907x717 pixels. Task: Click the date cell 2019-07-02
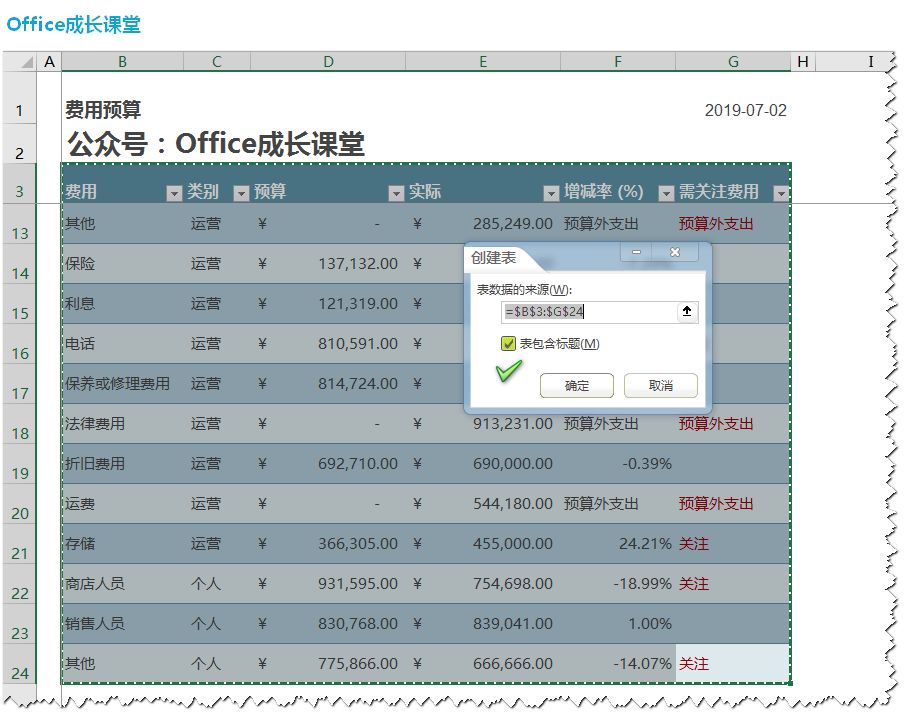tap(745, 110)
